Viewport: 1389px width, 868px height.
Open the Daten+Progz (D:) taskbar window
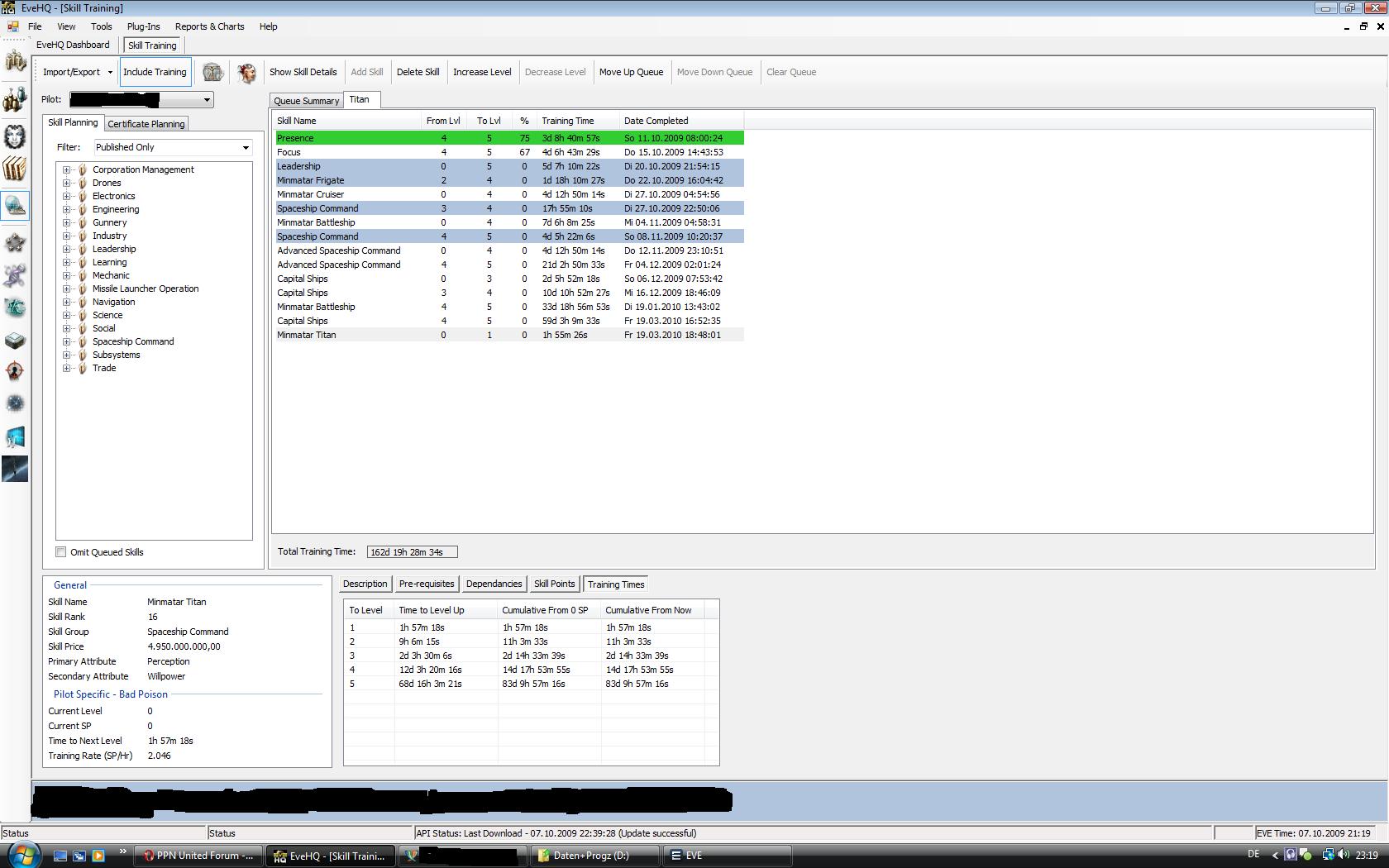pyautogui.click(x=595, y=856)
